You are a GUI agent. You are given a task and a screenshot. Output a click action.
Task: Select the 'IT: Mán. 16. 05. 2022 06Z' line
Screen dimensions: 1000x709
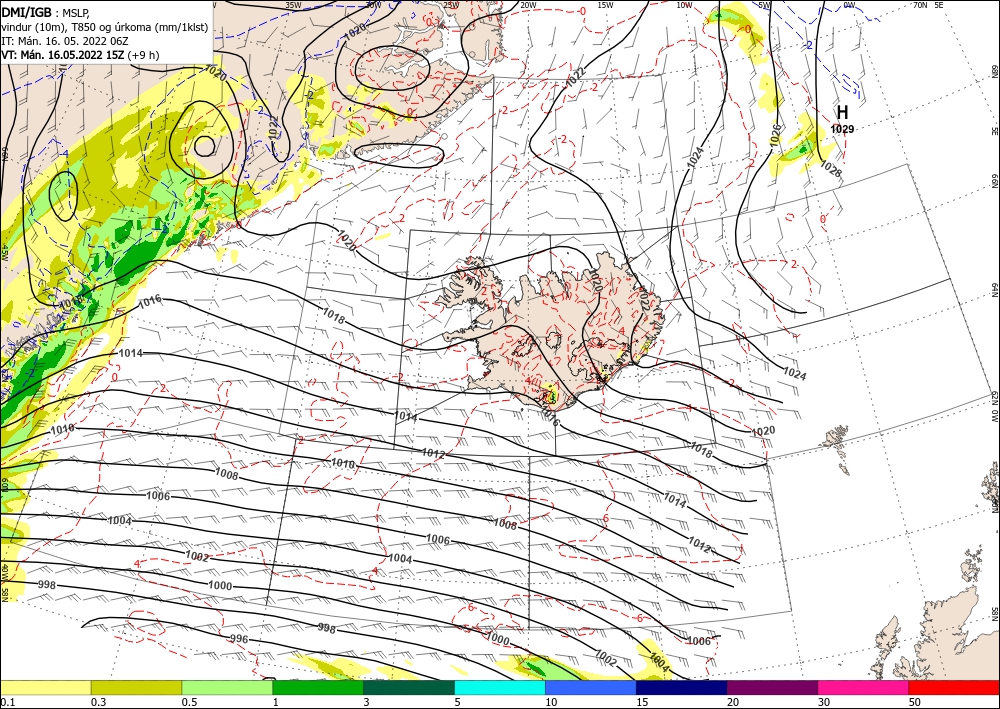(63, 41)
